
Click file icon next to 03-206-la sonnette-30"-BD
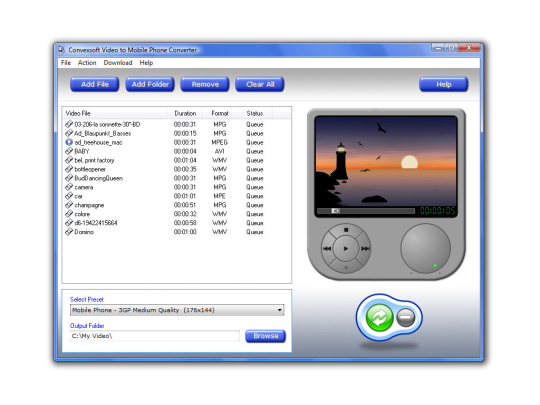pos(69,124)
